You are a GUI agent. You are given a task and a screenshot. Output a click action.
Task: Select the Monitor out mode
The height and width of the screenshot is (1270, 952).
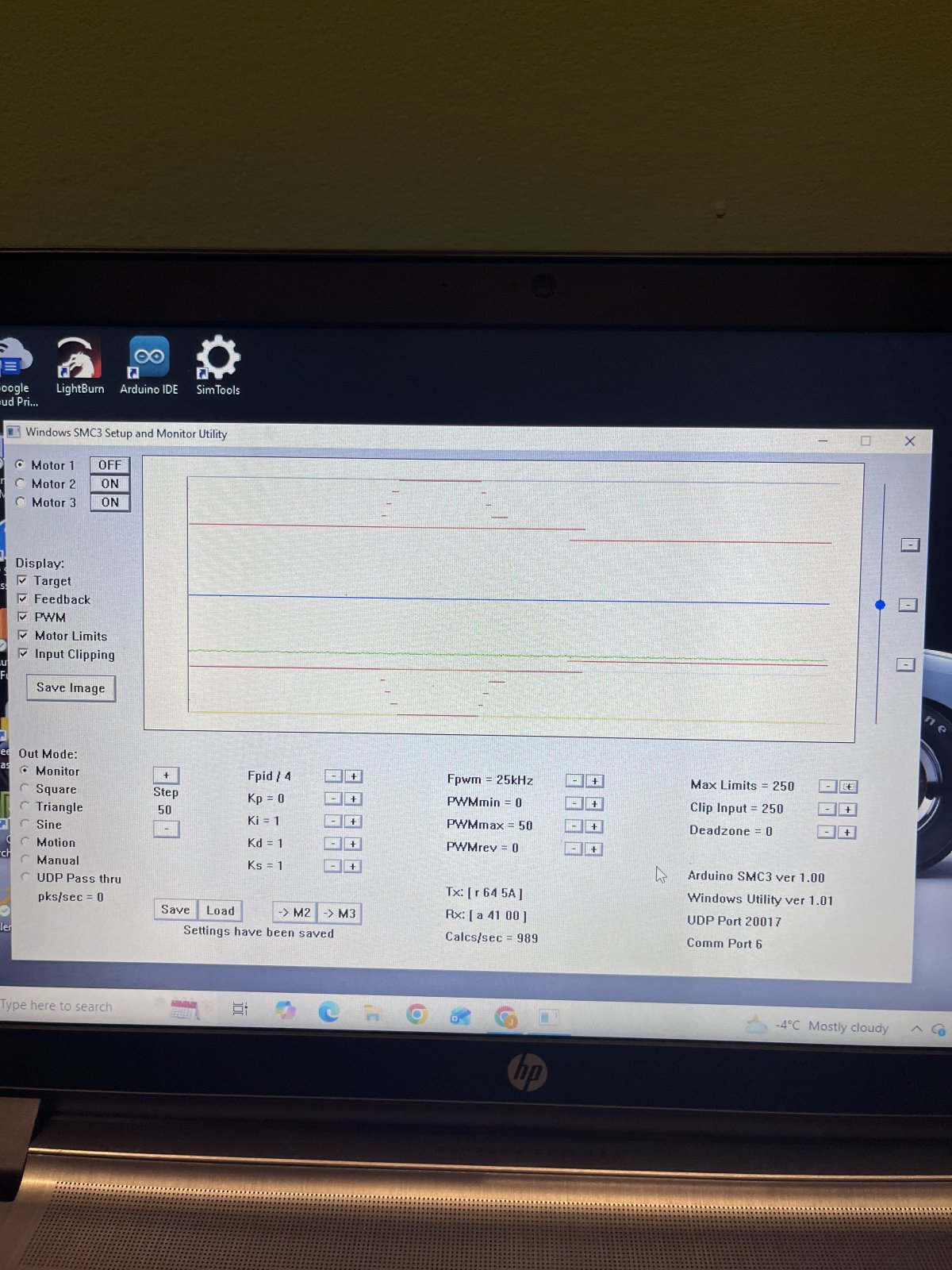click(25, 771)
